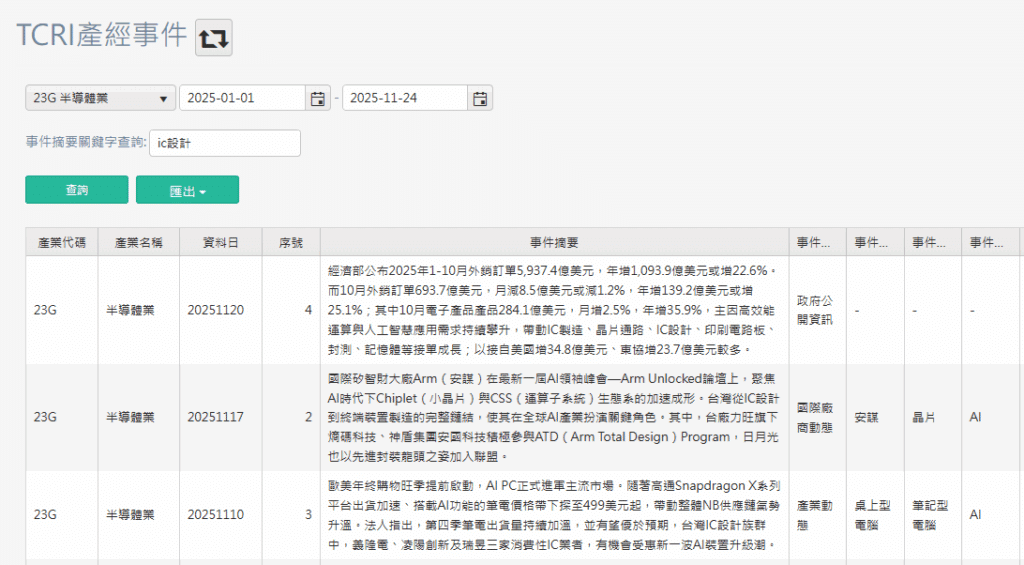Expand the 匯出 export dropdown button
Viewport: 1024px width, 565px height.
pyautogui.click(x=187, y=190)
